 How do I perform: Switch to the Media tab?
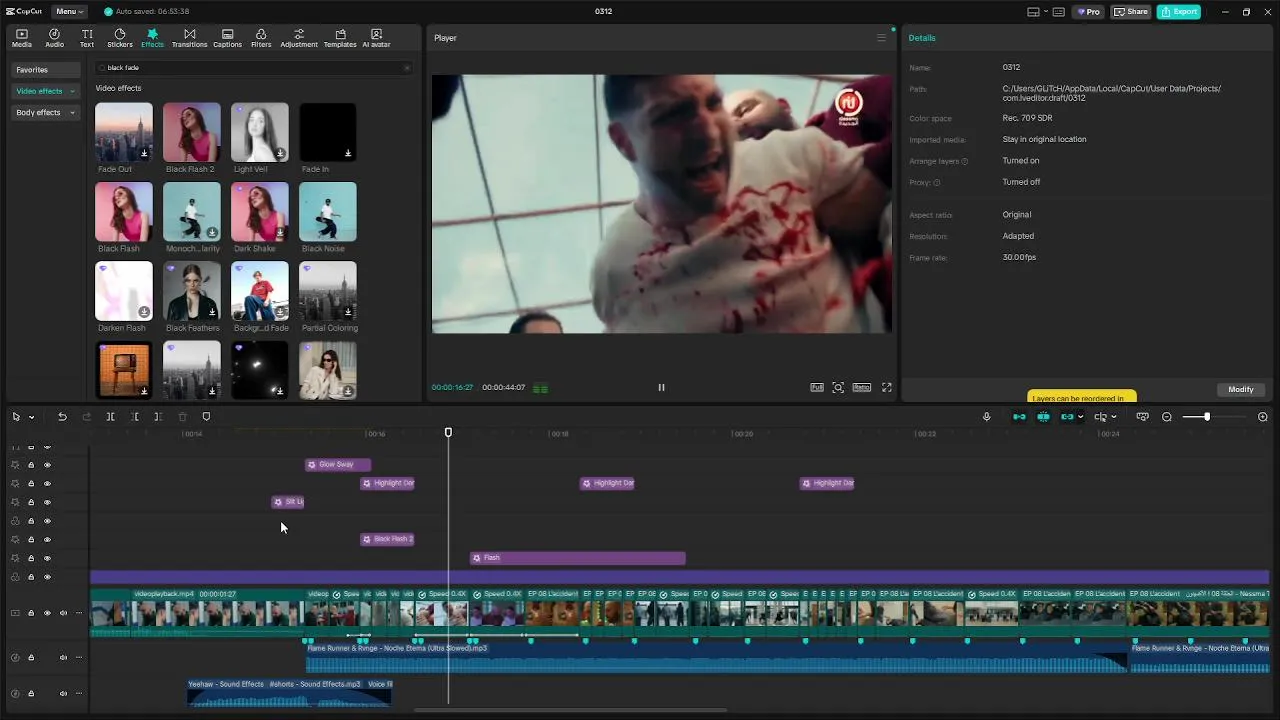click(x=22, y=38)
